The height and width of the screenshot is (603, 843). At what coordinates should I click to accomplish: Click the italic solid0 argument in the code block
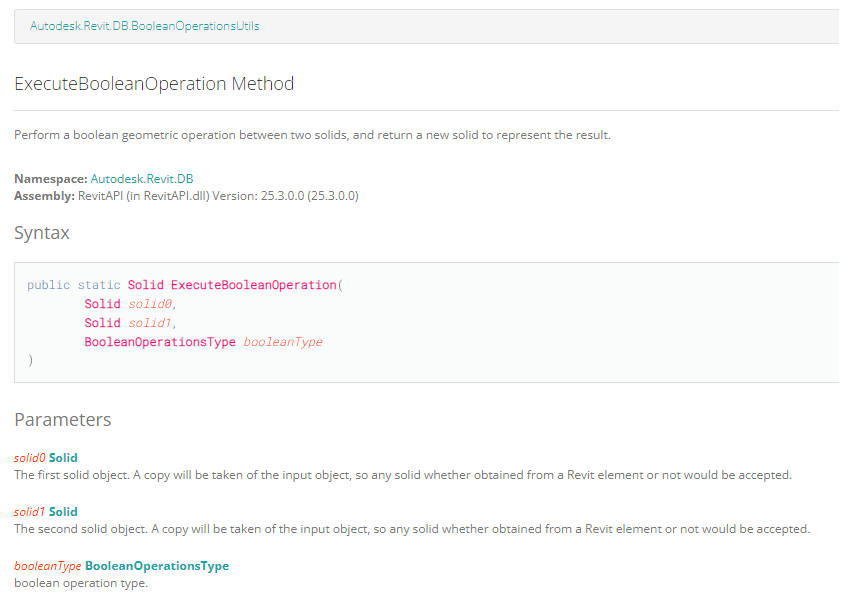click(x=150, y=304)
